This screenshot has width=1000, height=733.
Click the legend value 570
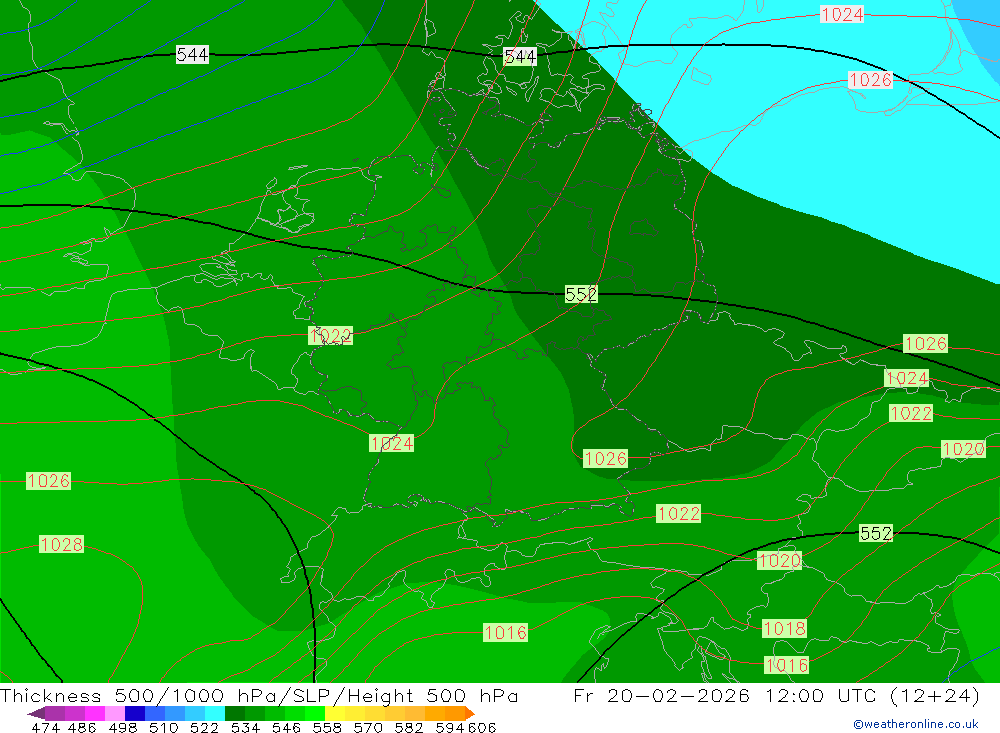(367, 727)
